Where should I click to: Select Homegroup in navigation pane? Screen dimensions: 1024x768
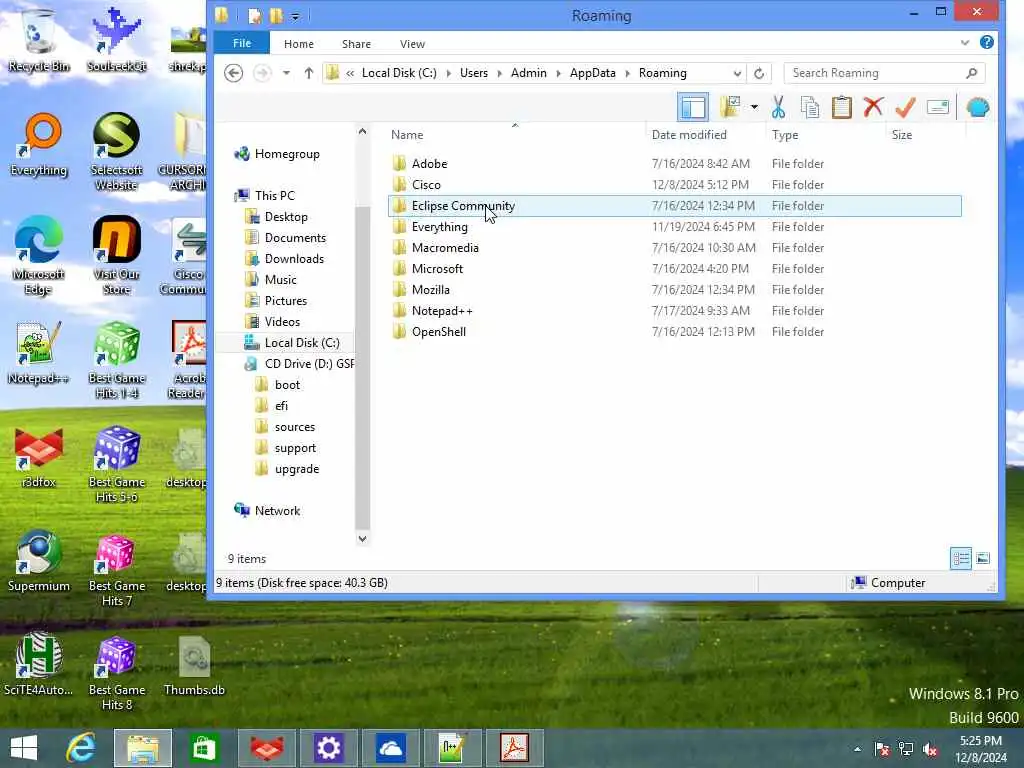[287, 154]
